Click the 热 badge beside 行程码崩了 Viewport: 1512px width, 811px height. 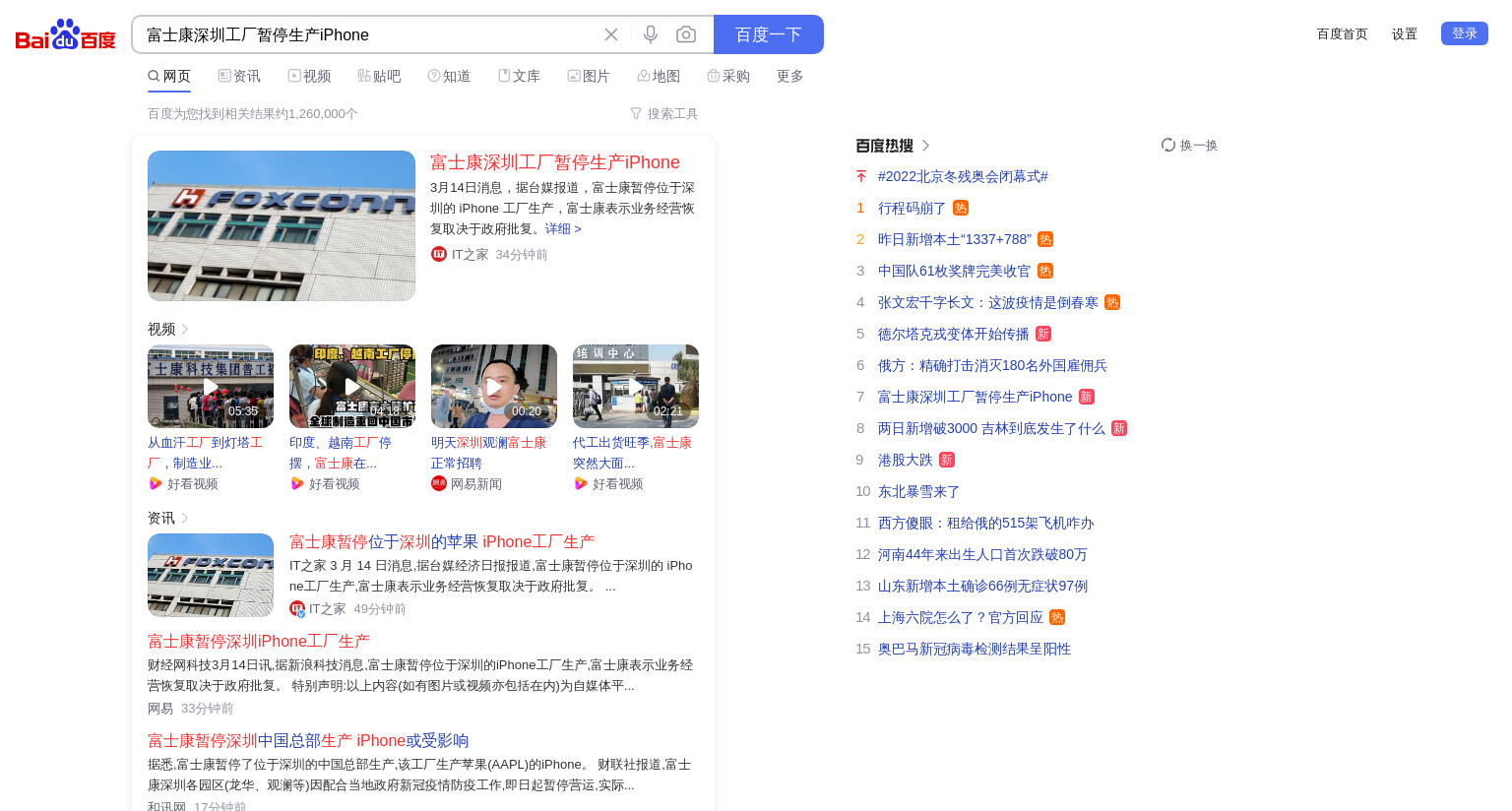(961, 208)
